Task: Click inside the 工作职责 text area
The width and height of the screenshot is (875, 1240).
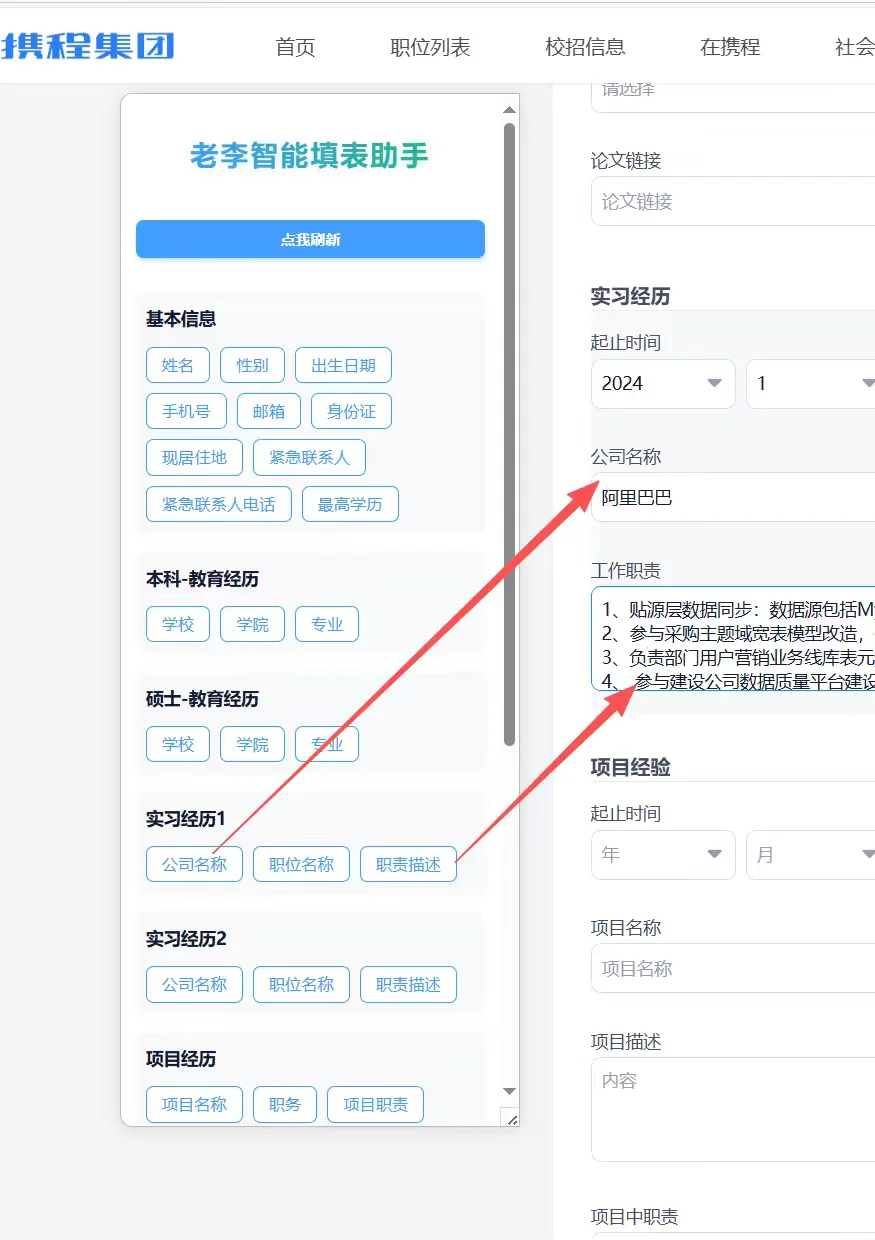Action: click(733, 638)
